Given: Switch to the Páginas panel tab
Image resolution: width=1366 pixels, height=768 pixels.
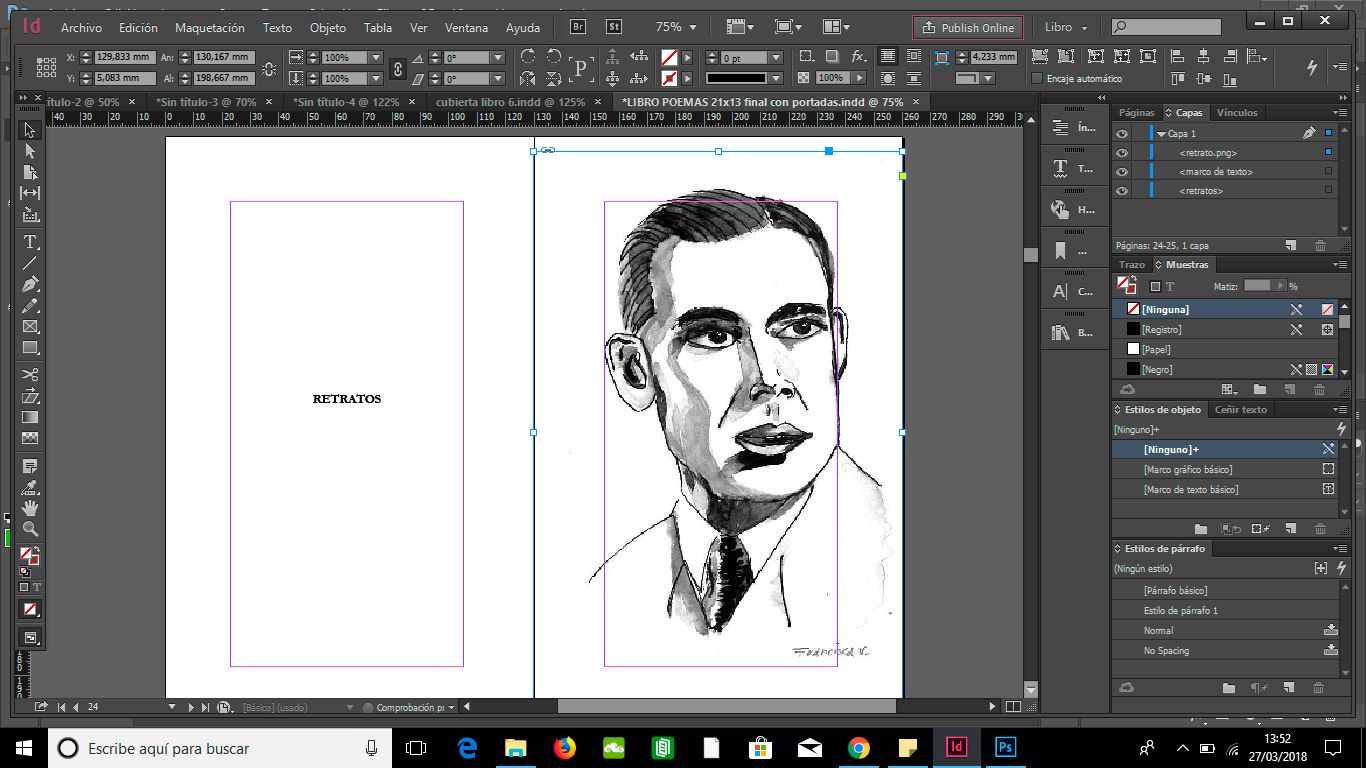Looking at the screenshot, I should click(1136, 113).
